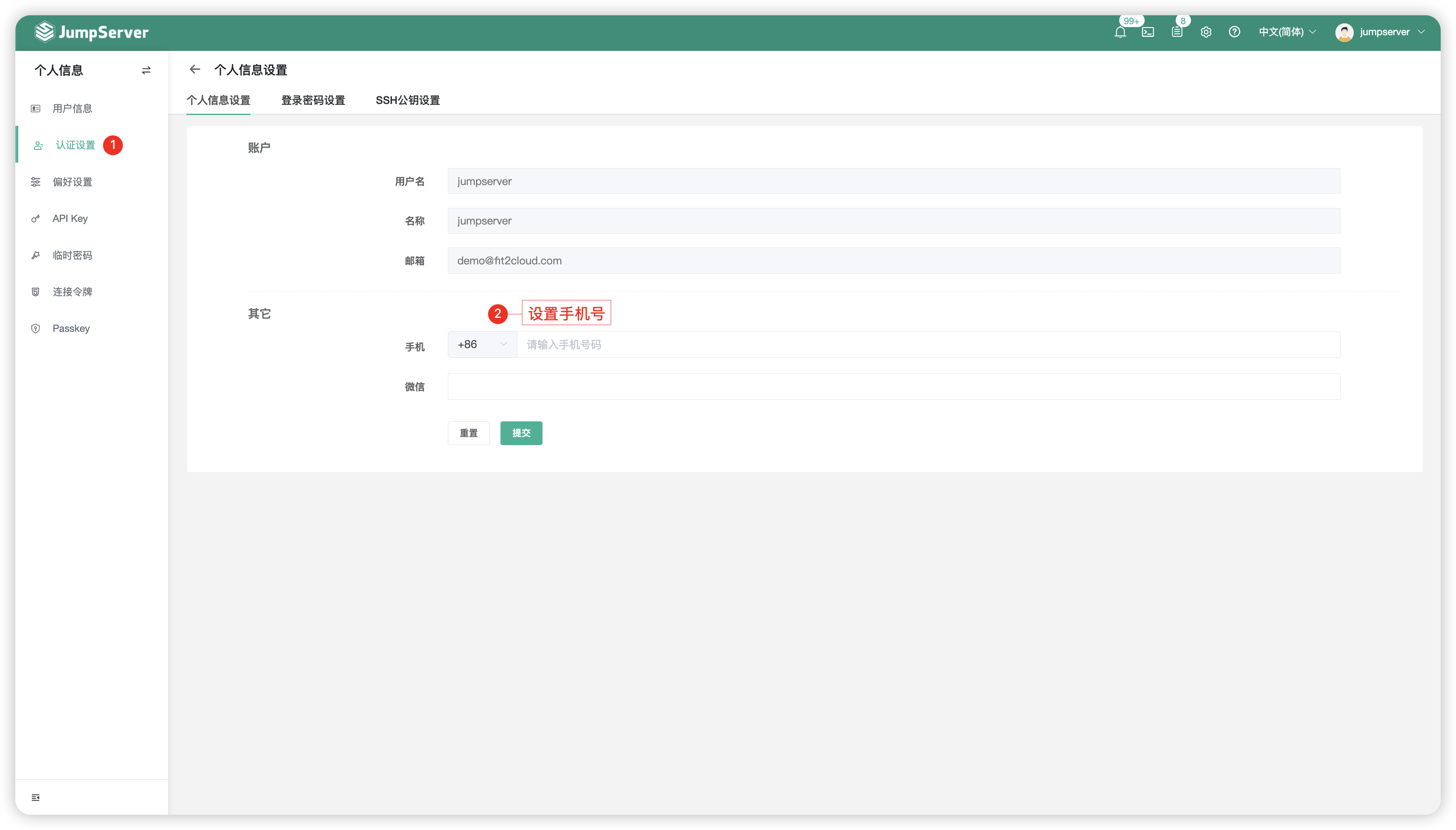Image resolution: width=1456 pixels, height=830 pixels.
Task: Open the web terminal icon
Action: click(x=1147, y=32)
